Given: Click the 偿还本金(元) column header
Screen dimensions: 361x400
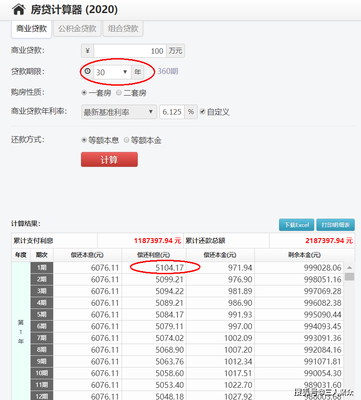Looking at the screenshot, I should [220, 255].
